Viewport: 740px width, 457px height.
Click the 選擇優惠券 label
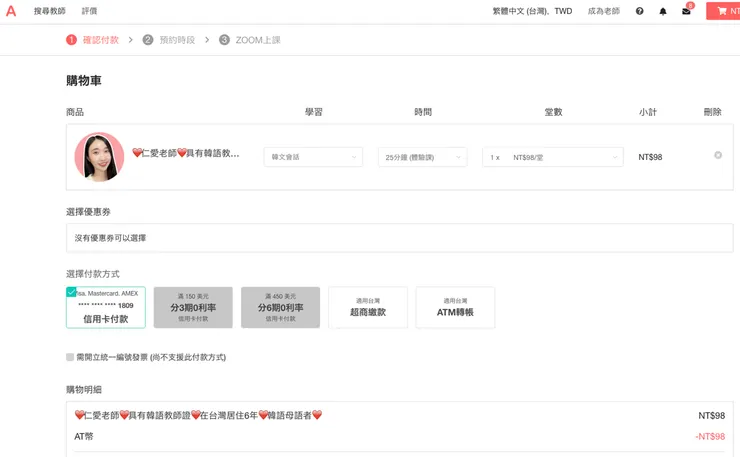88,212
